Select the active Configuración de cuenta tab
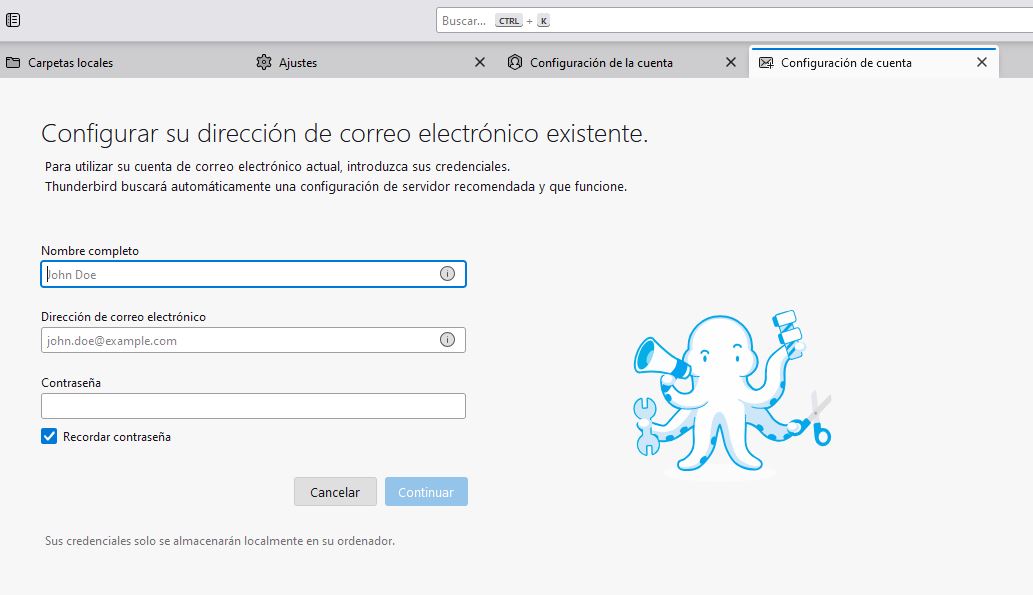The width and height of the screenshot is (1033, 595). pos(874,62)
